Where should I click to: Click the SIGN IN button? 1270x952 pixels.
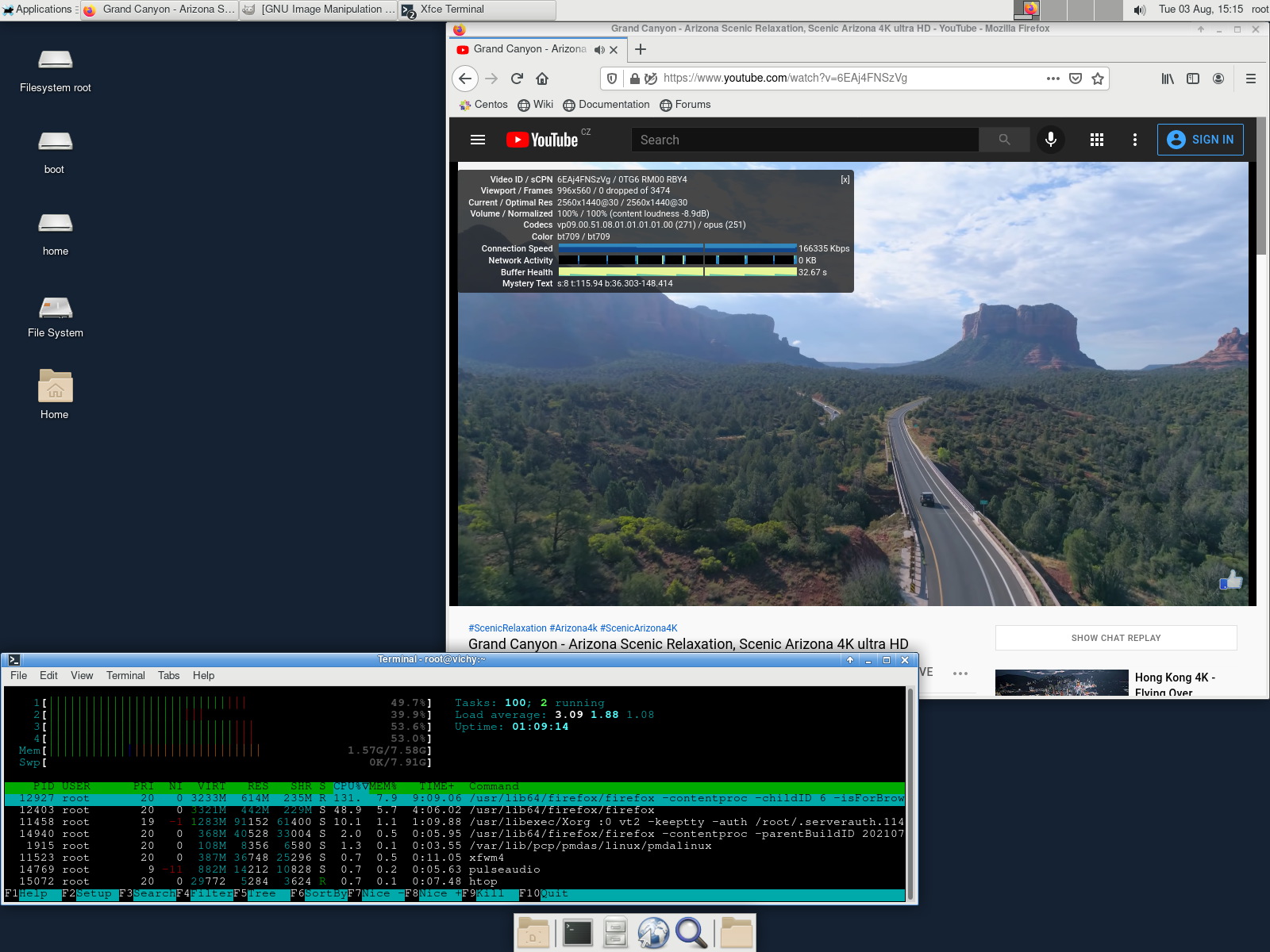[1200, 140]
